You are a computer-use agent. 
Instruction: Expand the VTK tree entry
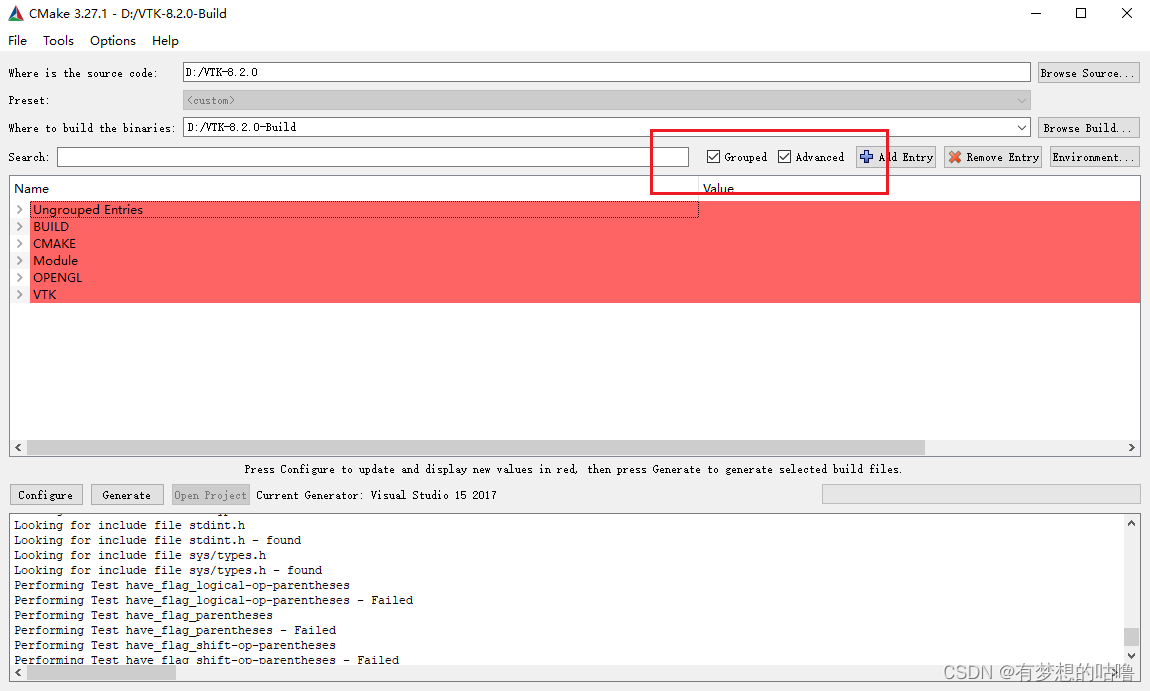pos(19,294)
